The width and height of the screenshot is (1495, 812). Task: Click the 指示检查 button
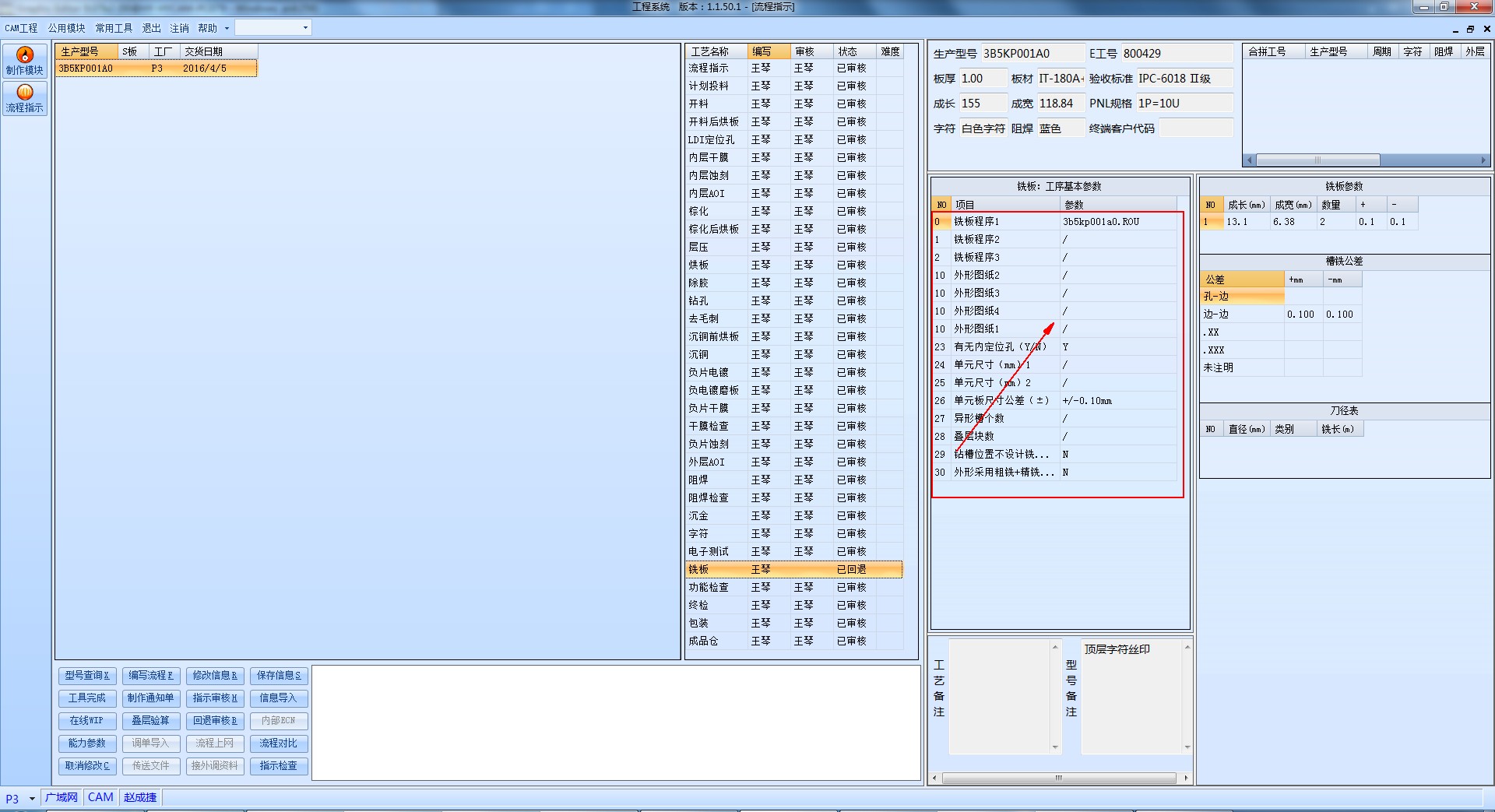coord(279,766)
